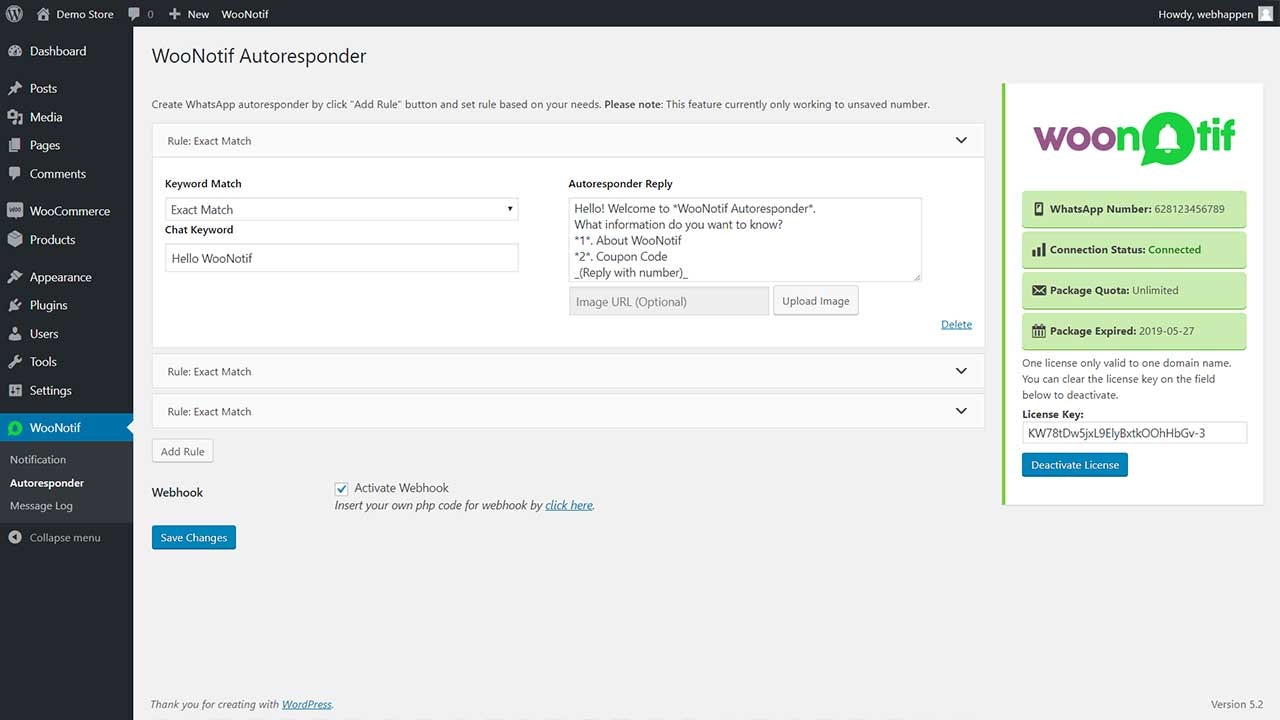Click the Autoresponder Reply text area
Screen dimensions: 1280x720
point(745,240)
